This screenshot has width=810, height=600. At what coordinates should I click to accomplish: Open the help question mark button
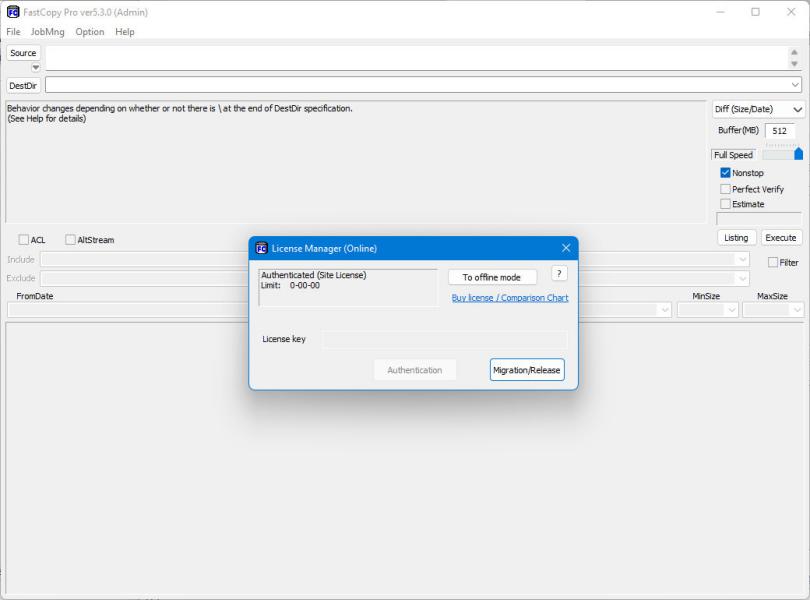coord(559,274)
